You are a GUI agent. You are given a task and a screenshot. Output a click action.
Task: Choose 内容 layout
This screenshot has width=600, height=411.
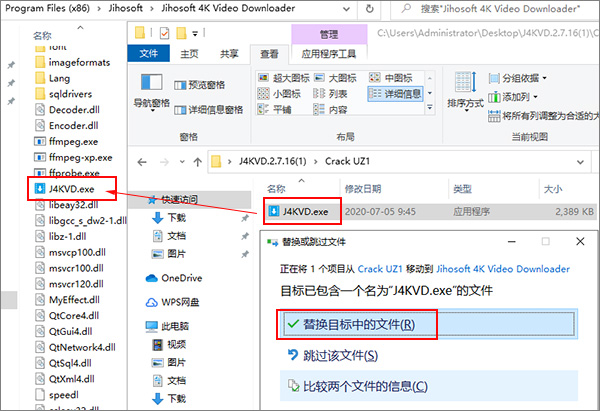point(330,110)
